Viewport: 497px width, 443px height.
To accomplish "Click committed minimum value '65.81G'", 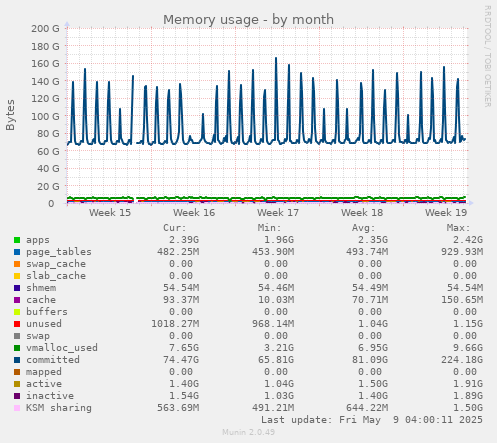I will [276, 360].
